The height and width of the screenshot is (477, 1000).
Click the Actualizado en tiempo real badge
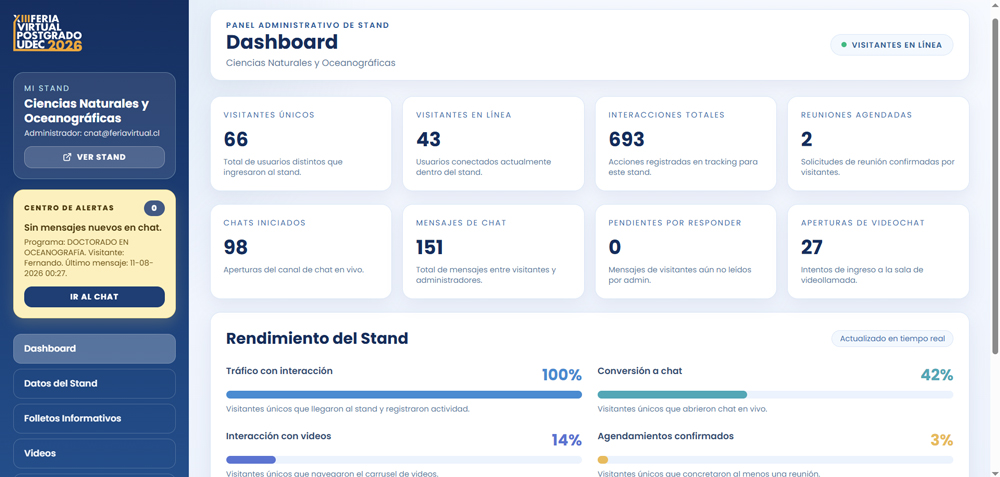(x=892, y=339)
